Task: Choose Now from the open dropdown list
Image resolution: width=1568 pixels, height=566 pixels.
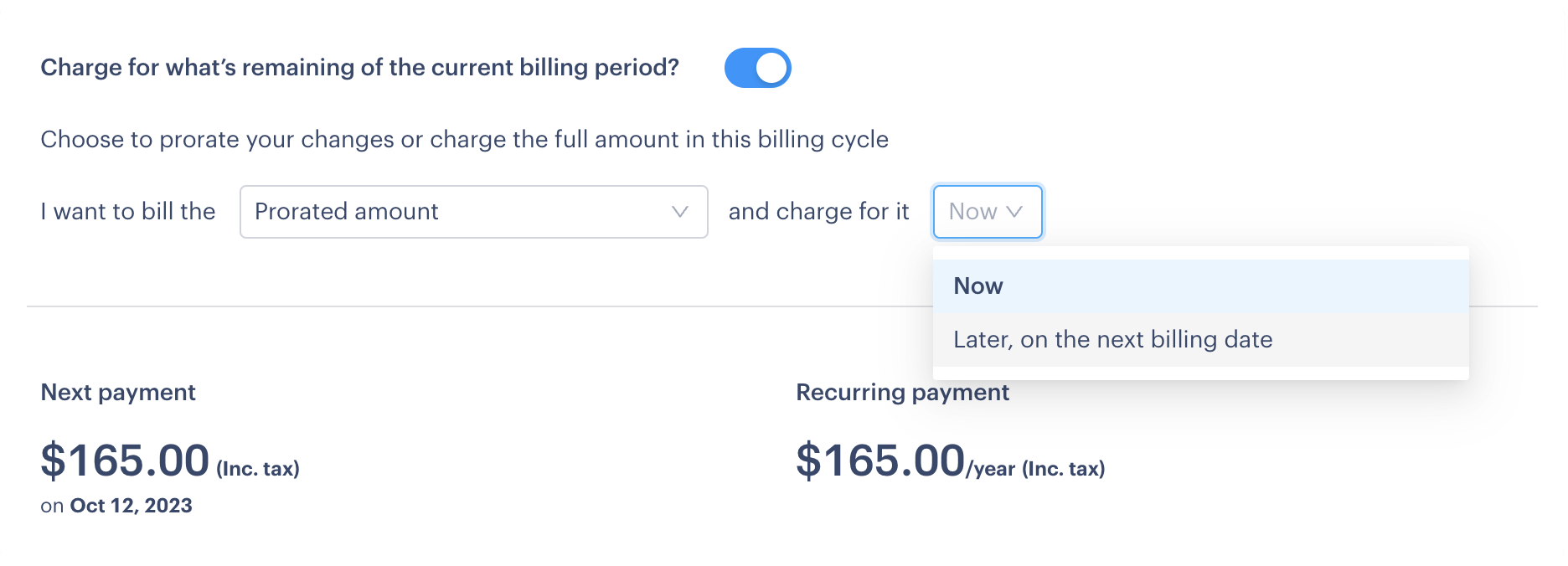Action: [x=977, y=286]
